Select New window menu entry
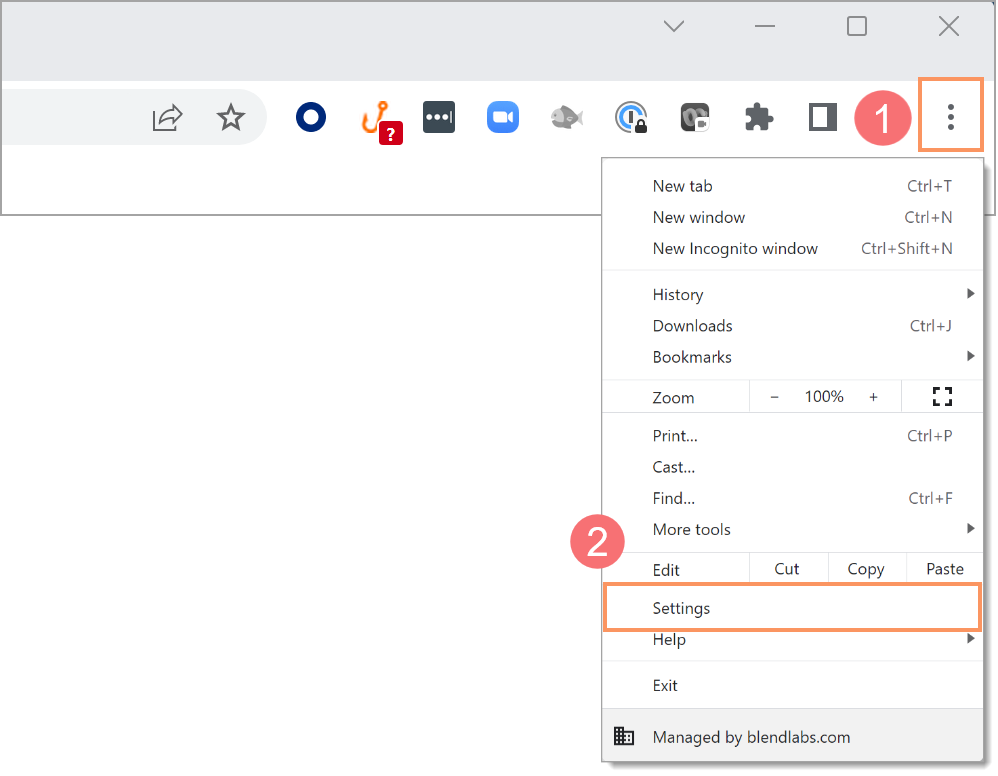 coord(792,217)
